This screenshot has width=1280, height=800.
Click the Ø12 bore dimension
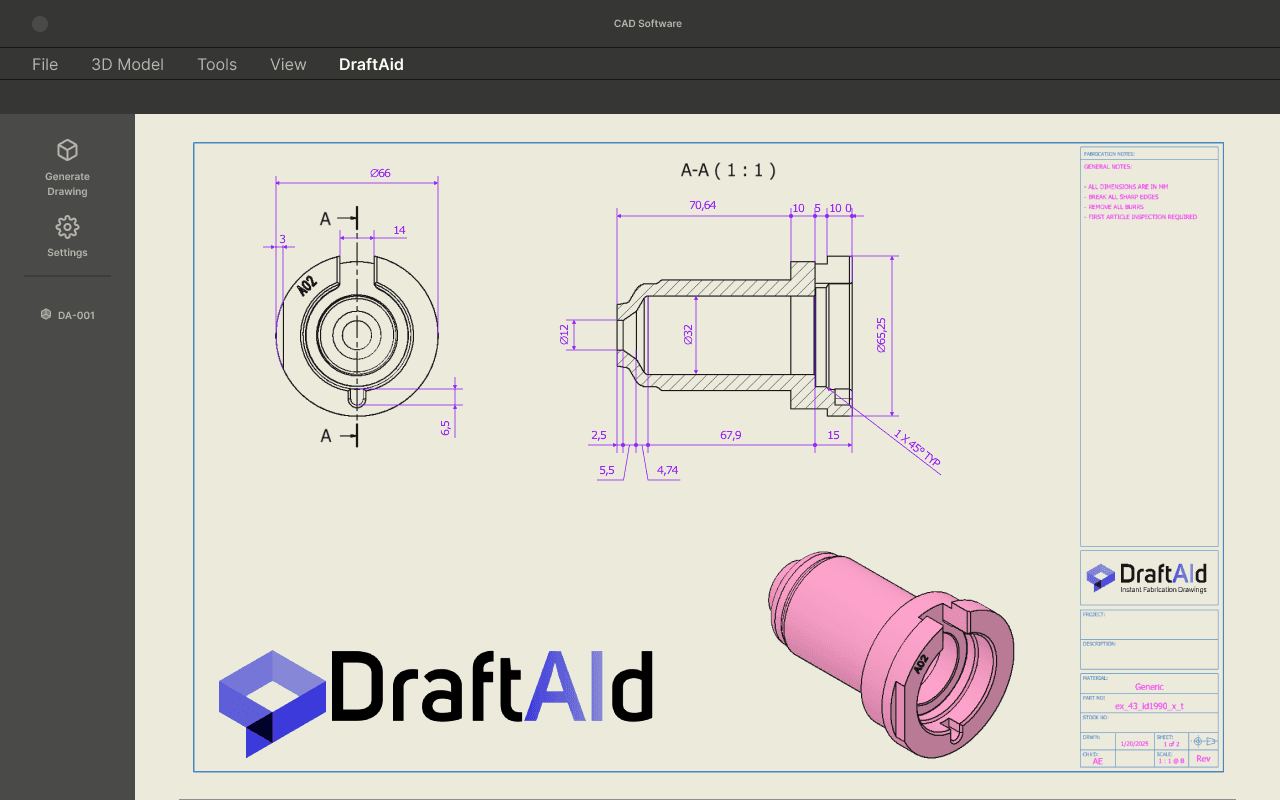click(x=564, y=335)
